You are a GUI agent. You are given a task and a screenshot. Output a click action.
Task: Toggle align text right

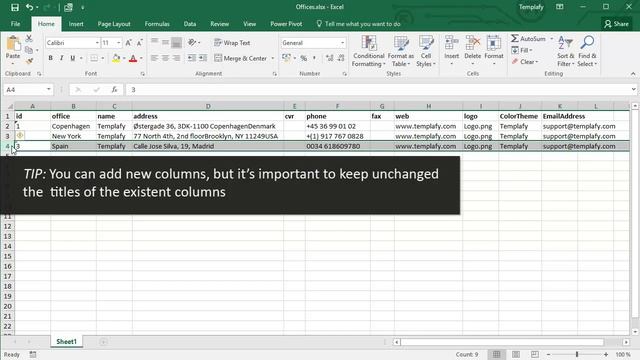tap(176, 58)
